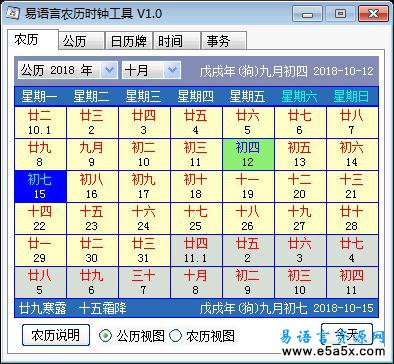Pick the gray 11.1 廿四 cell
Screen dimensions: 394x364
point(196,251)
